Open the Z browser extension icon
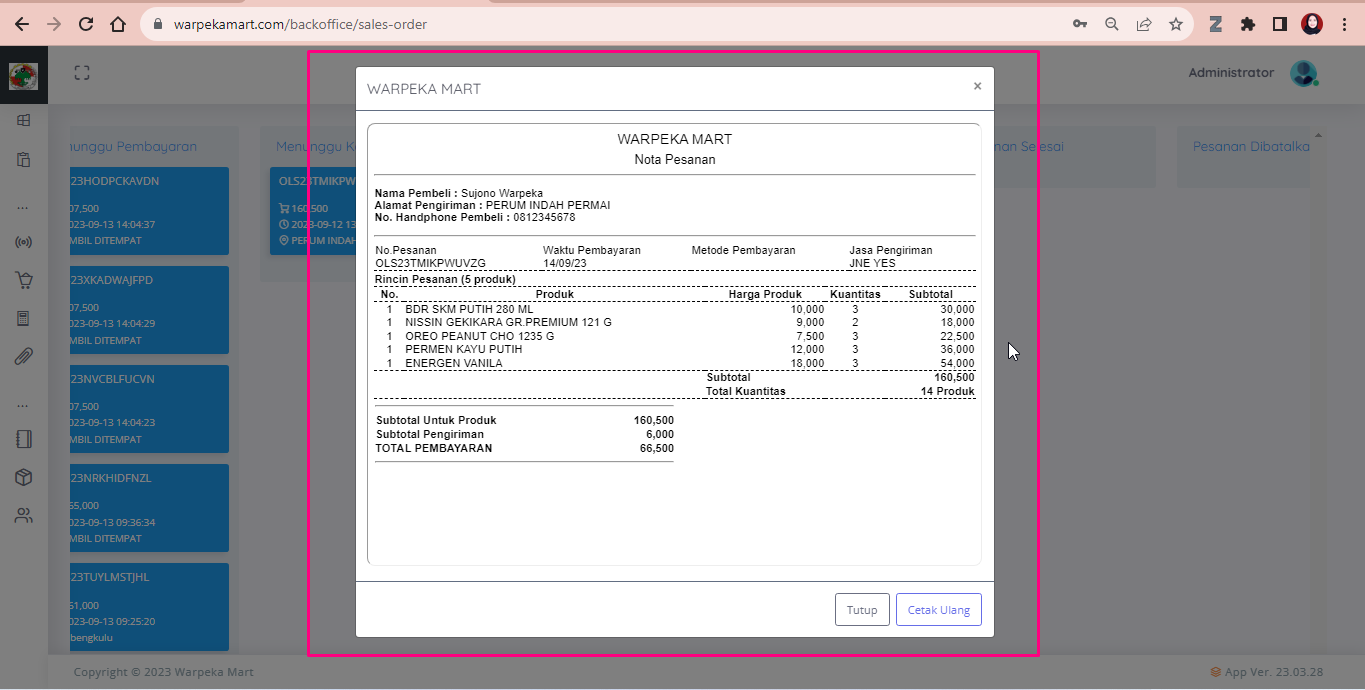This screenshot has width=1365, height=690. click(x=1216, y=24)
